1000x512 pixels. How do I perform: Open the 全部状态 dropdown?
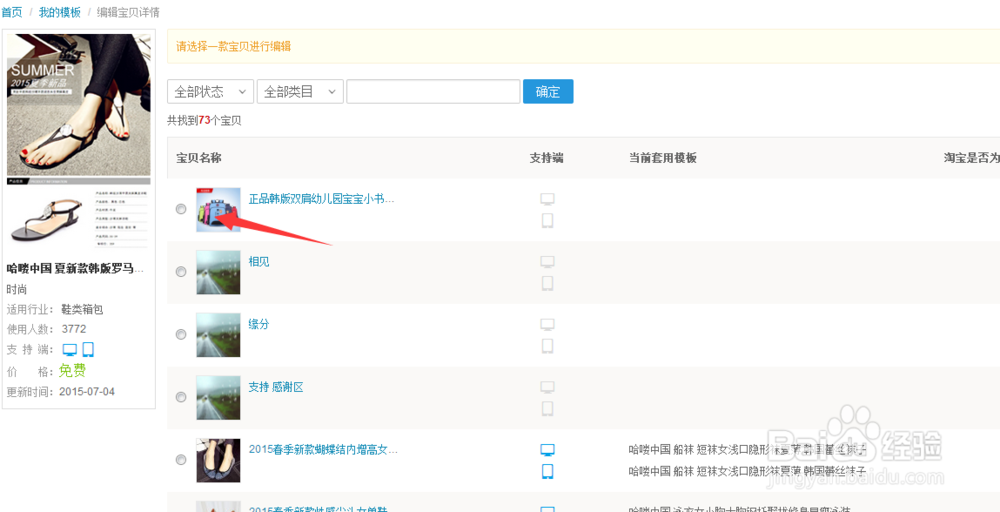tap(210, 91)
